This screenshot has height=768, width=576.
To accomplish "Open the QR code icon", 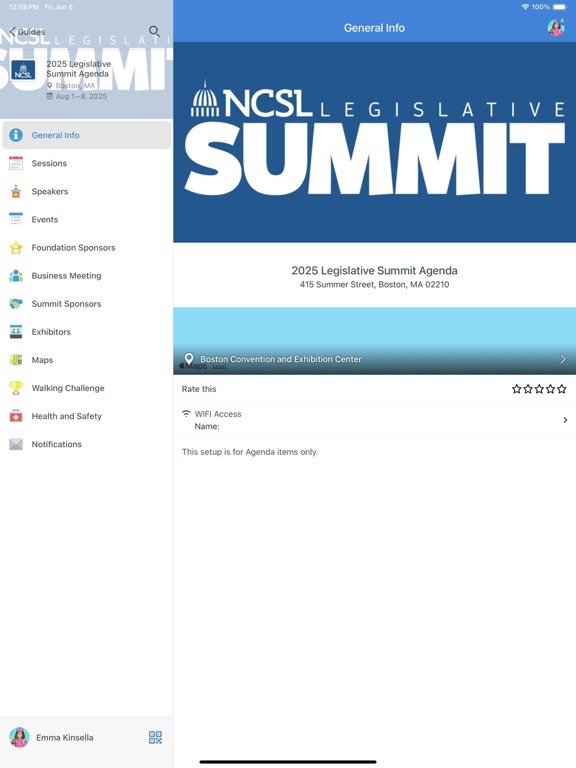I will click(155, 737).
